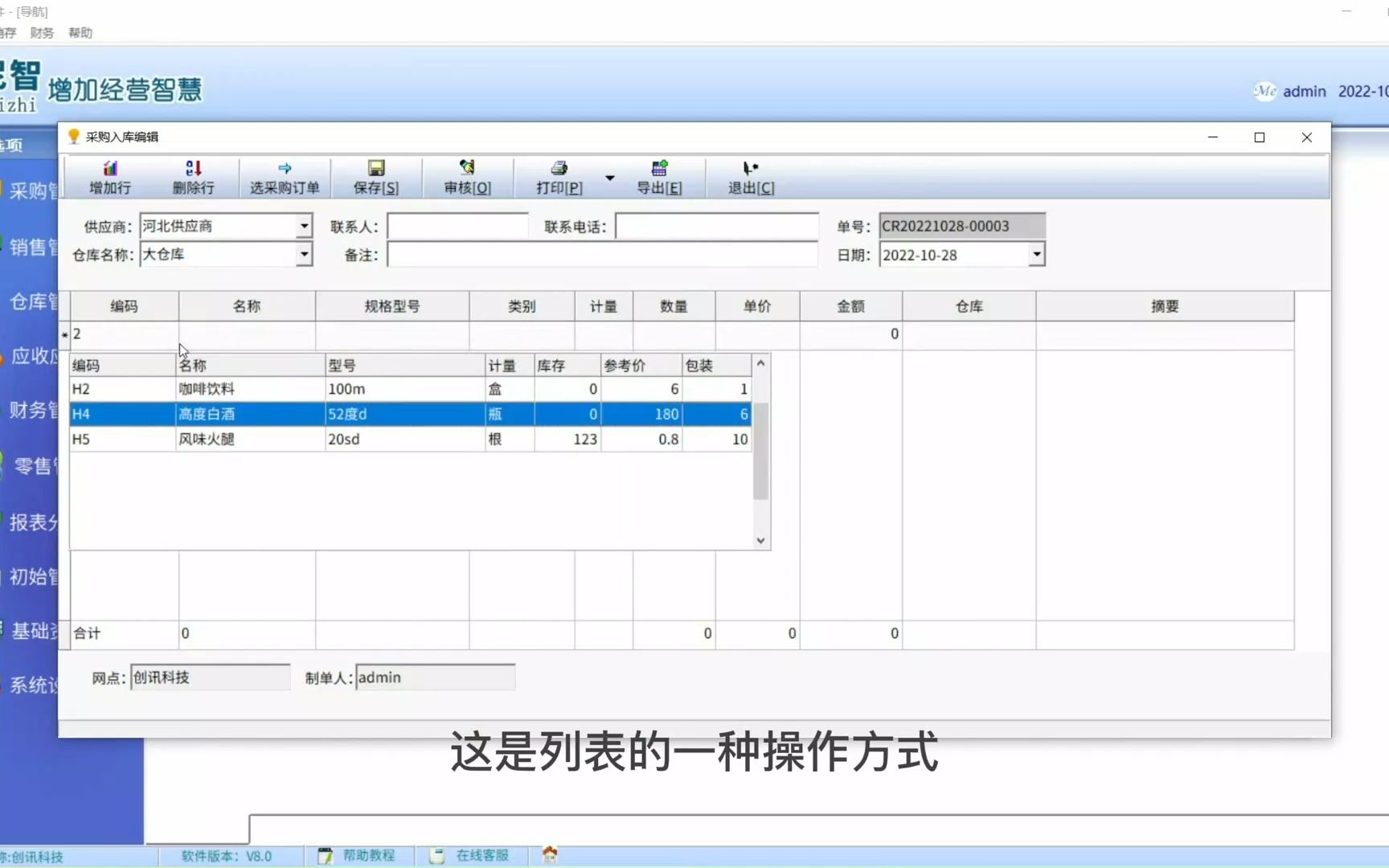Viewport: 1389px width, 868px height.
Task: Click the 联系人 contact input field
Action: [x=457, y=227]
